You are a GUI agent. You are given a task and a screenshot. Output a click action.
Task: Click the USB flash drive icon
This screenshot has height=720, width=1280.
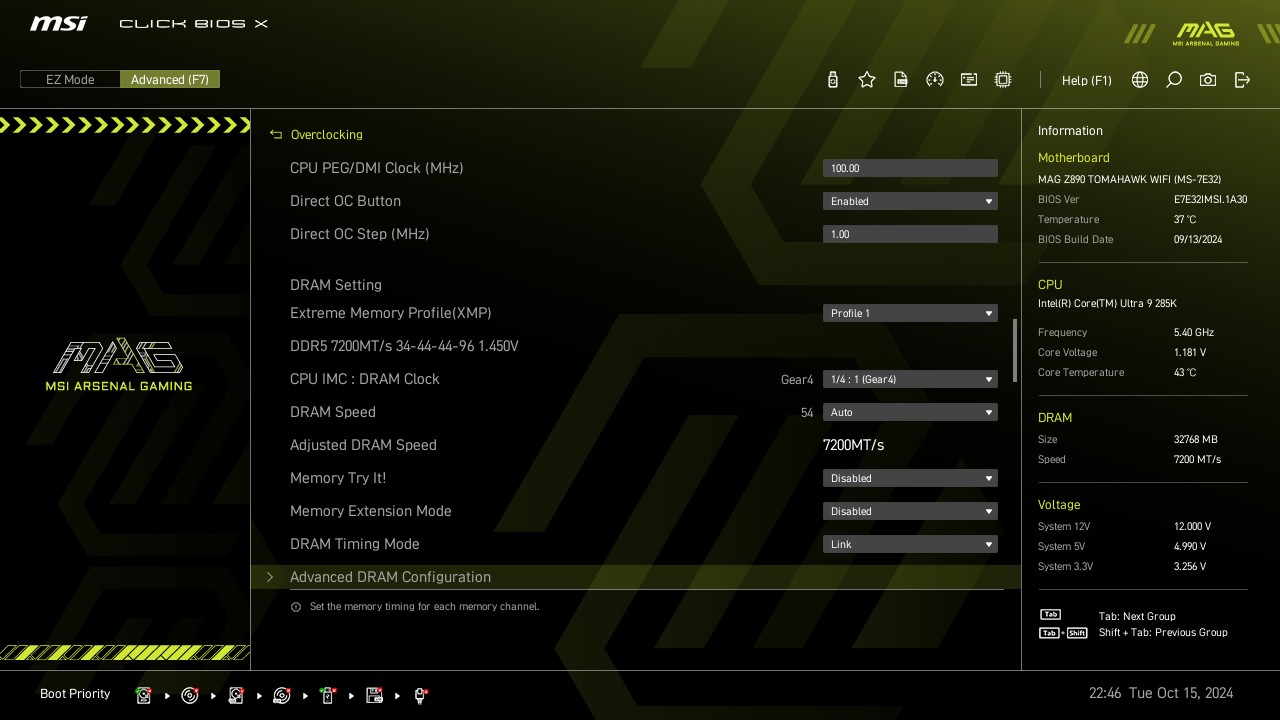(833, 80)
